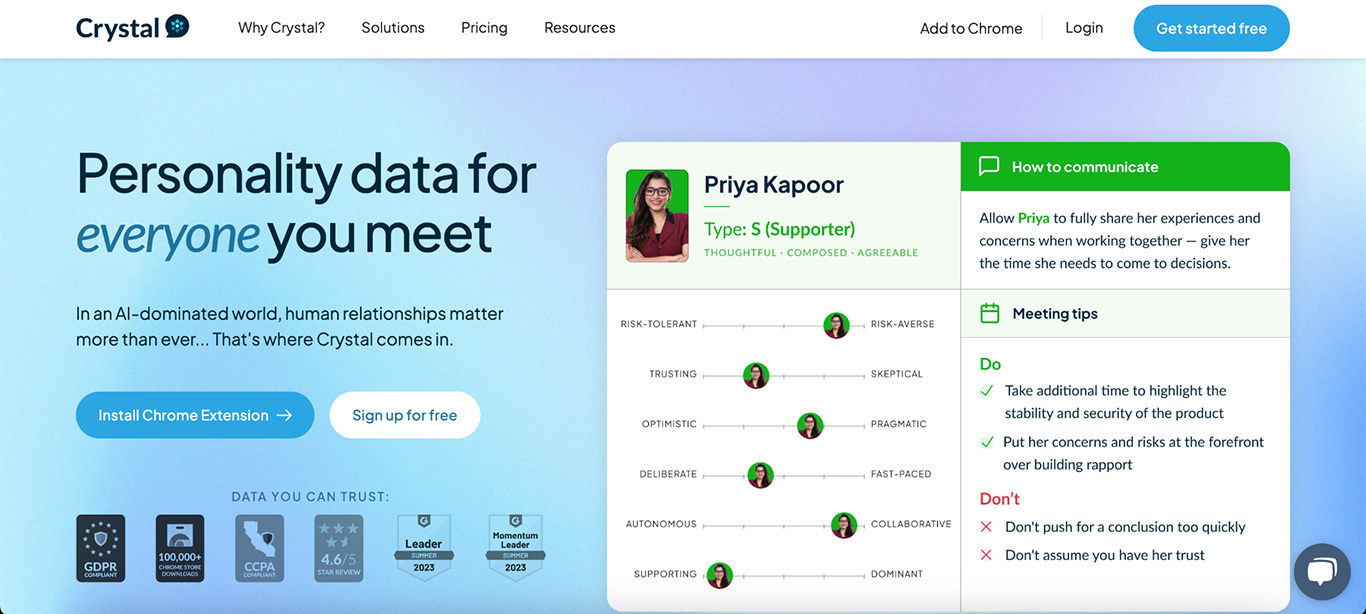
Task: Click the Deliberate to Fast-Paced slider marker
Action: 761,475
